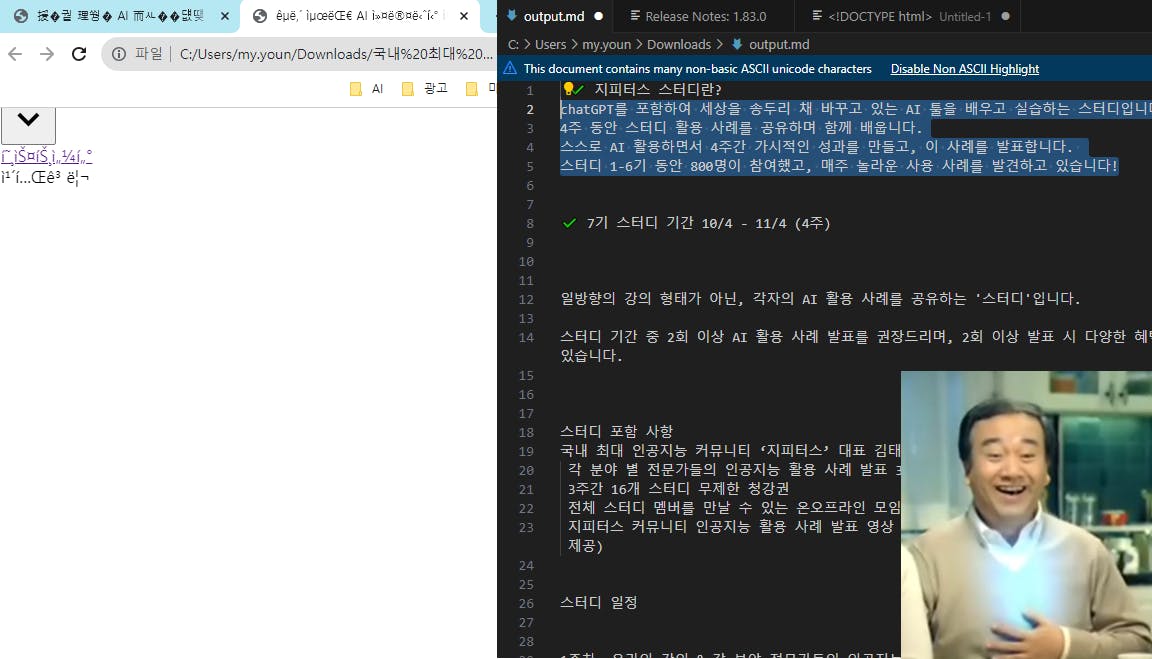Open the output.md breadcrumb segment
Screen dimensions: 1152x659
pos(779,45)
